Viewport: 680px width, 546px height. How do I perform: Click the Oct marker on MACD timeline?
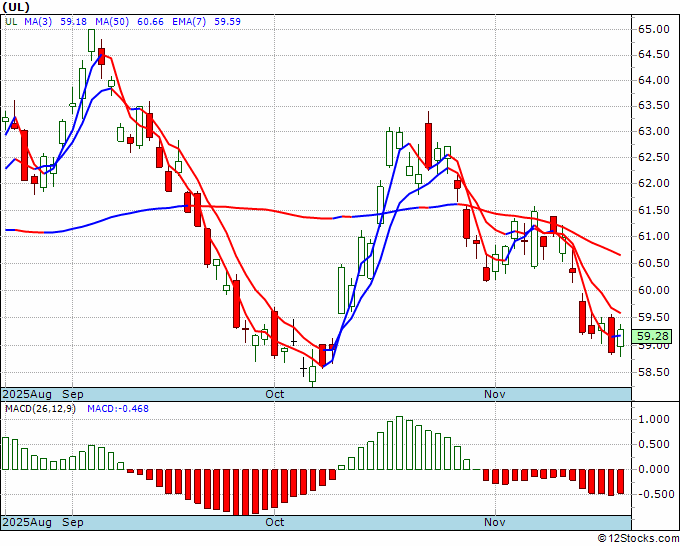275,522
